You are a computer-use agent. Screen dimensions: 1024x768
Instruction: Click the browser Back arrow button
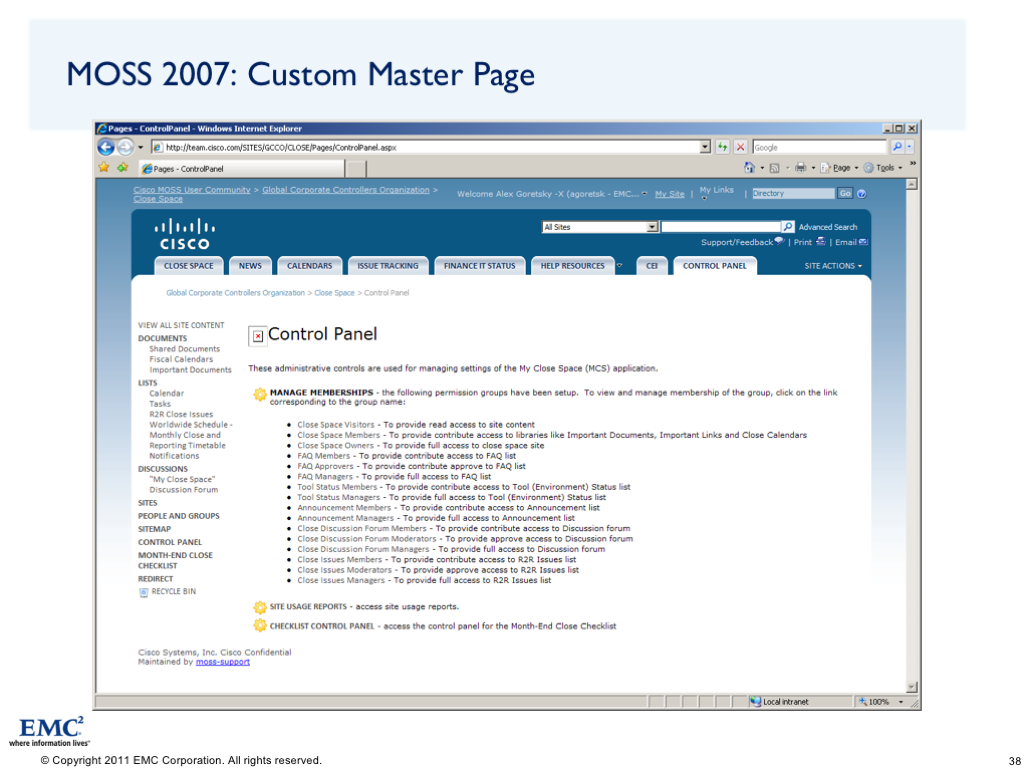(106, 147)
